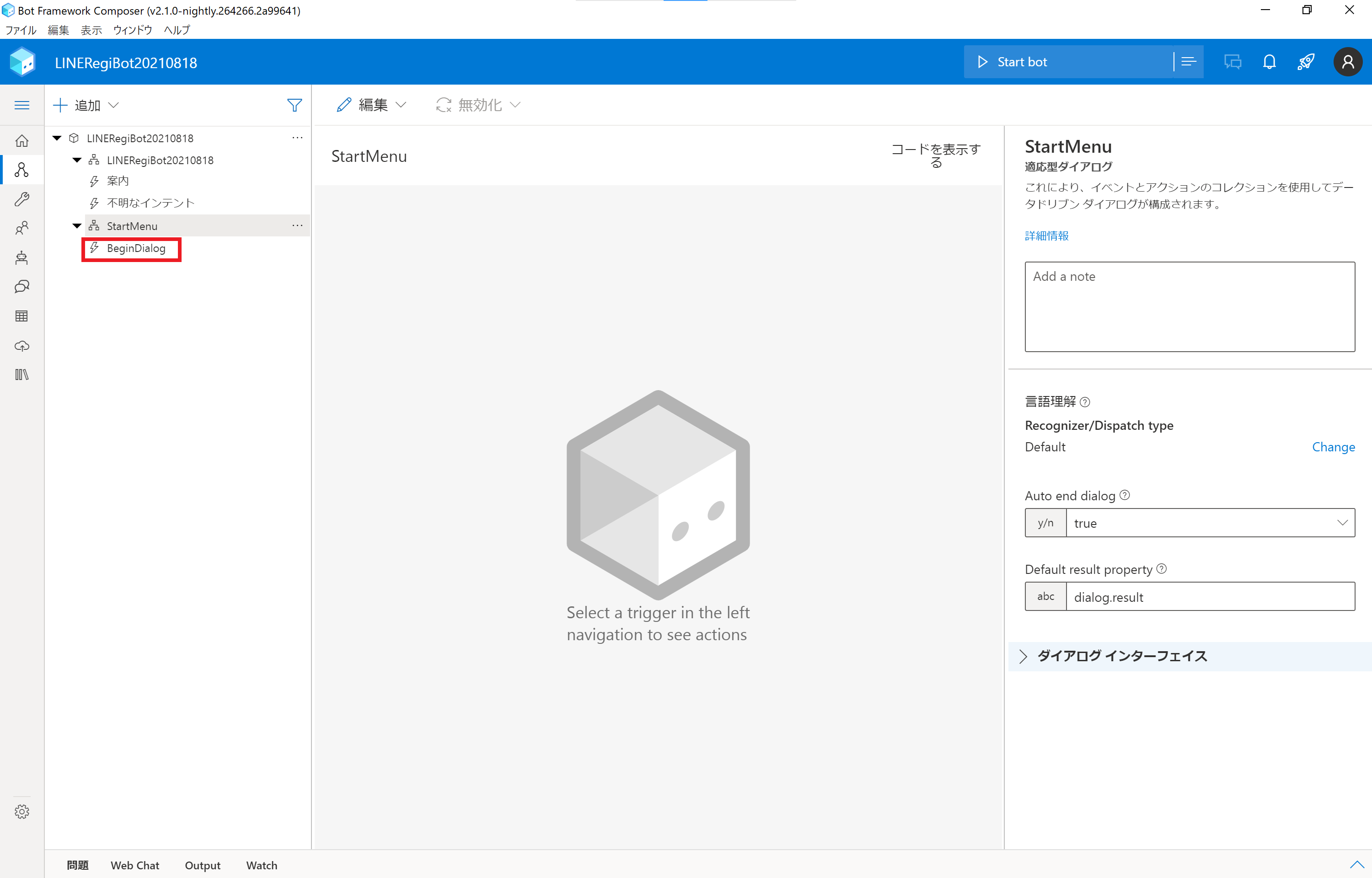Open the 詳細情報 link
The image size is (1372, 878).
point(1046,236)
